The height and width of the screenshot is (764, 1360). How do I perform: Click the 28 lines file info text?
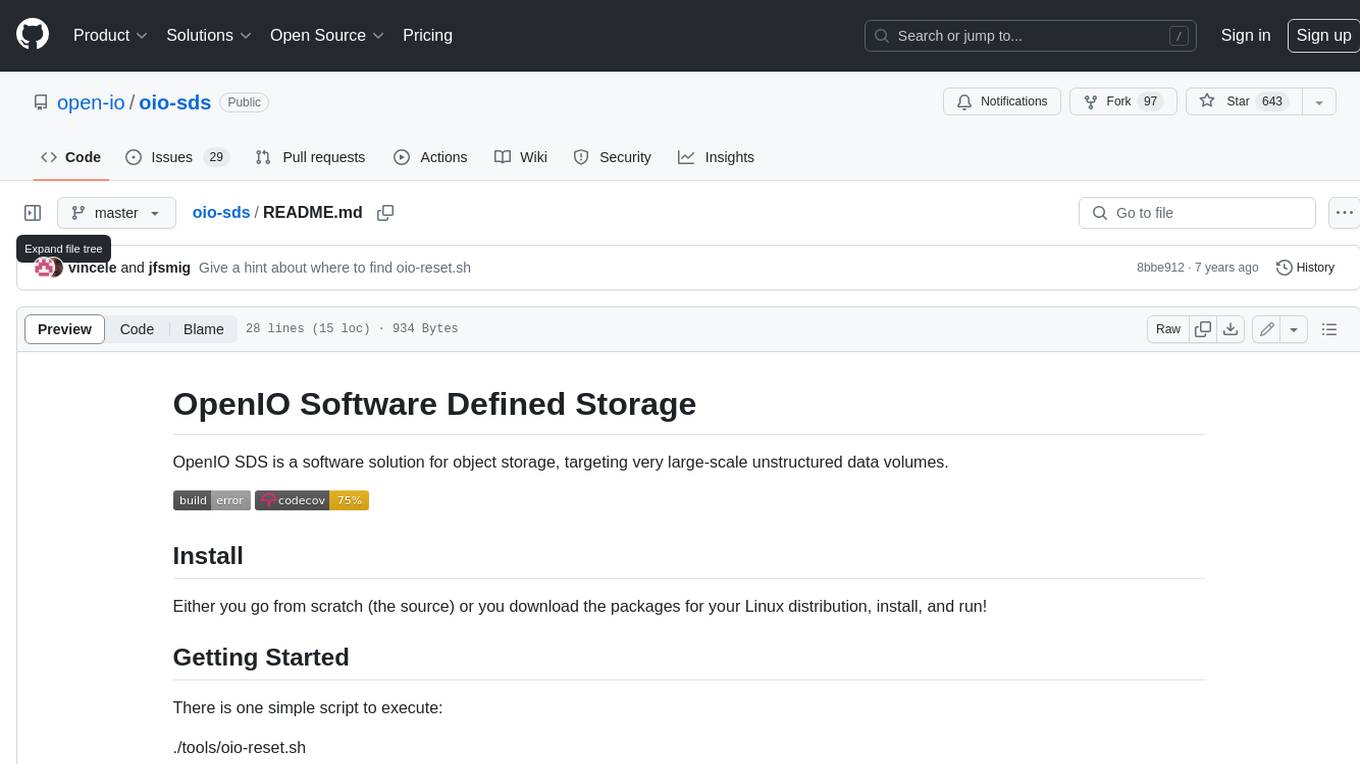click(351, 329)
